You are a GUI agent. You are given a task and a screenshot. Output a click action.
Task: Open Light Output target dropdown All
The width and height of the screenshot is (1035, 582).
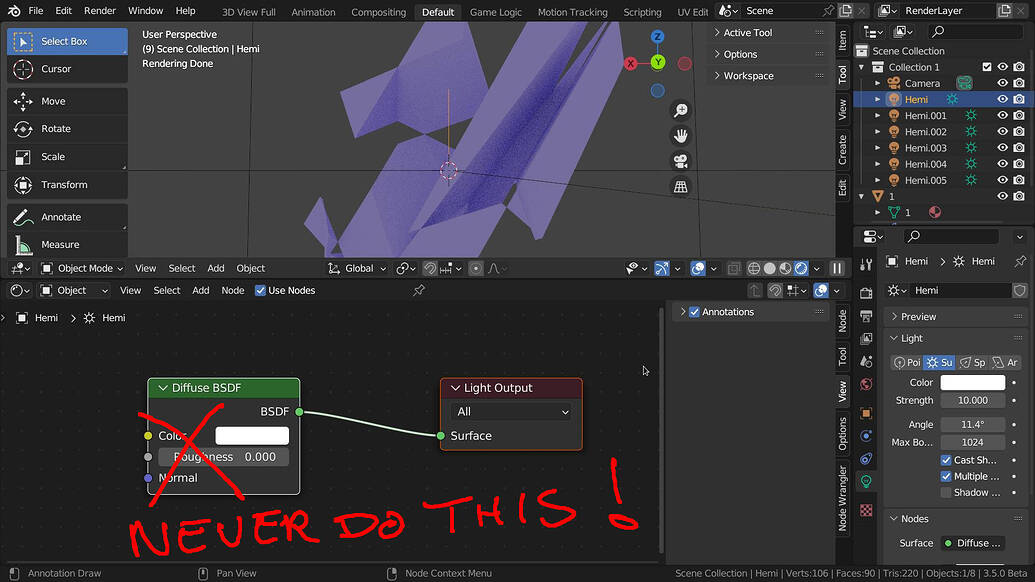(511, 412)
